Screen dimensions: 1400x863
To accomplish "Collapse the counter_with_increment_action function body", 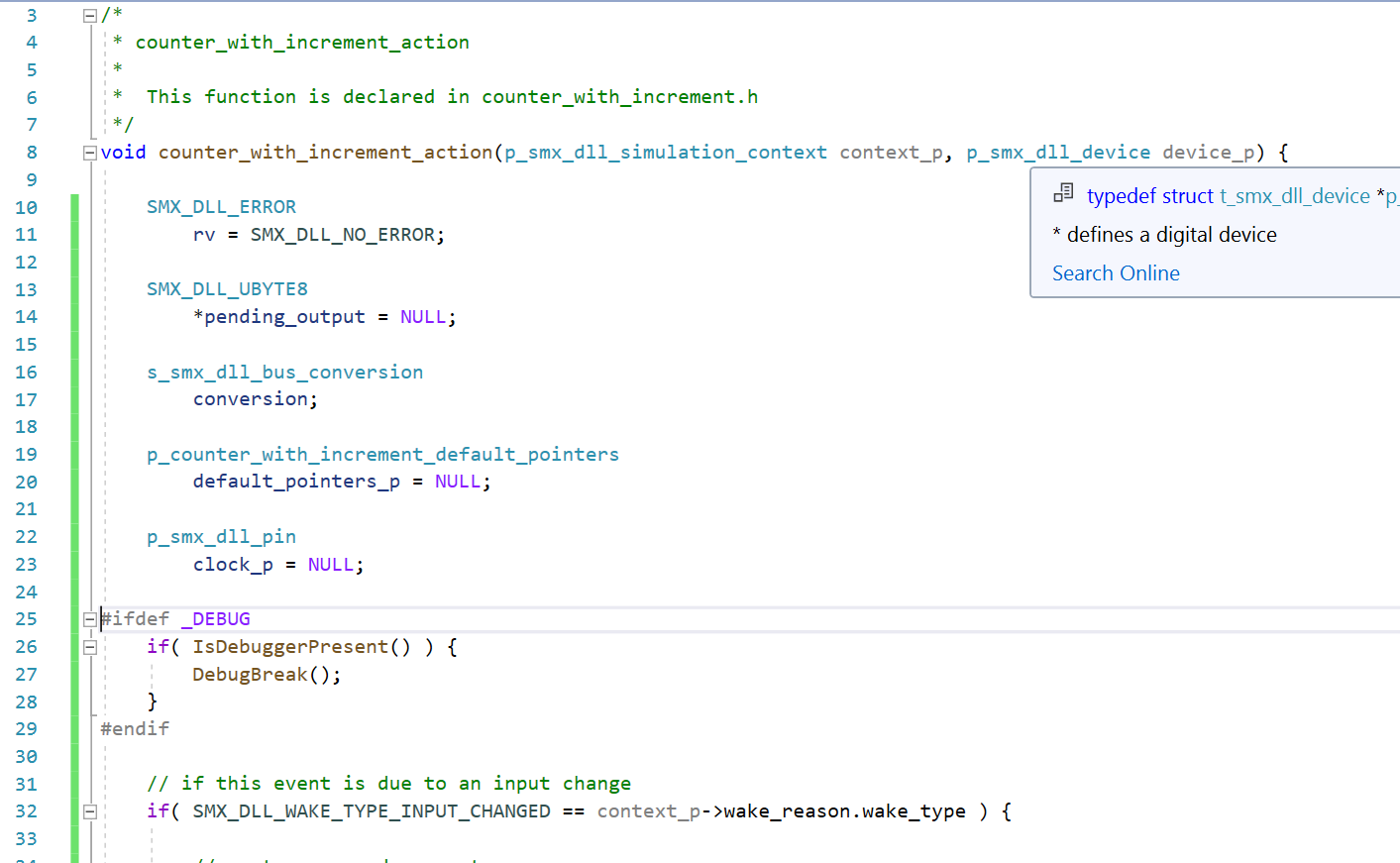I will point(90,153).
